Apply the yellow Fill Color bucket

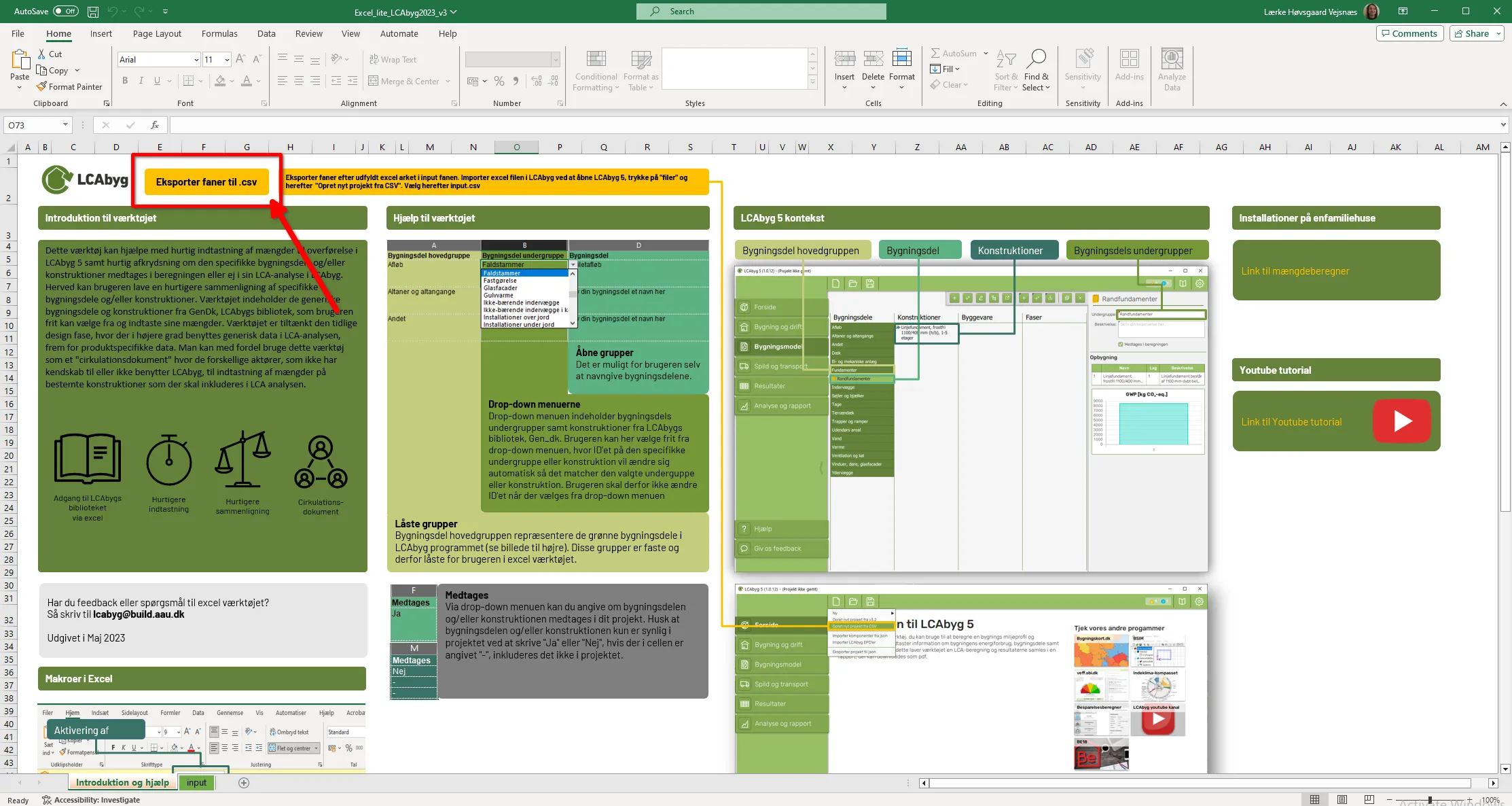tap(220, 81)
